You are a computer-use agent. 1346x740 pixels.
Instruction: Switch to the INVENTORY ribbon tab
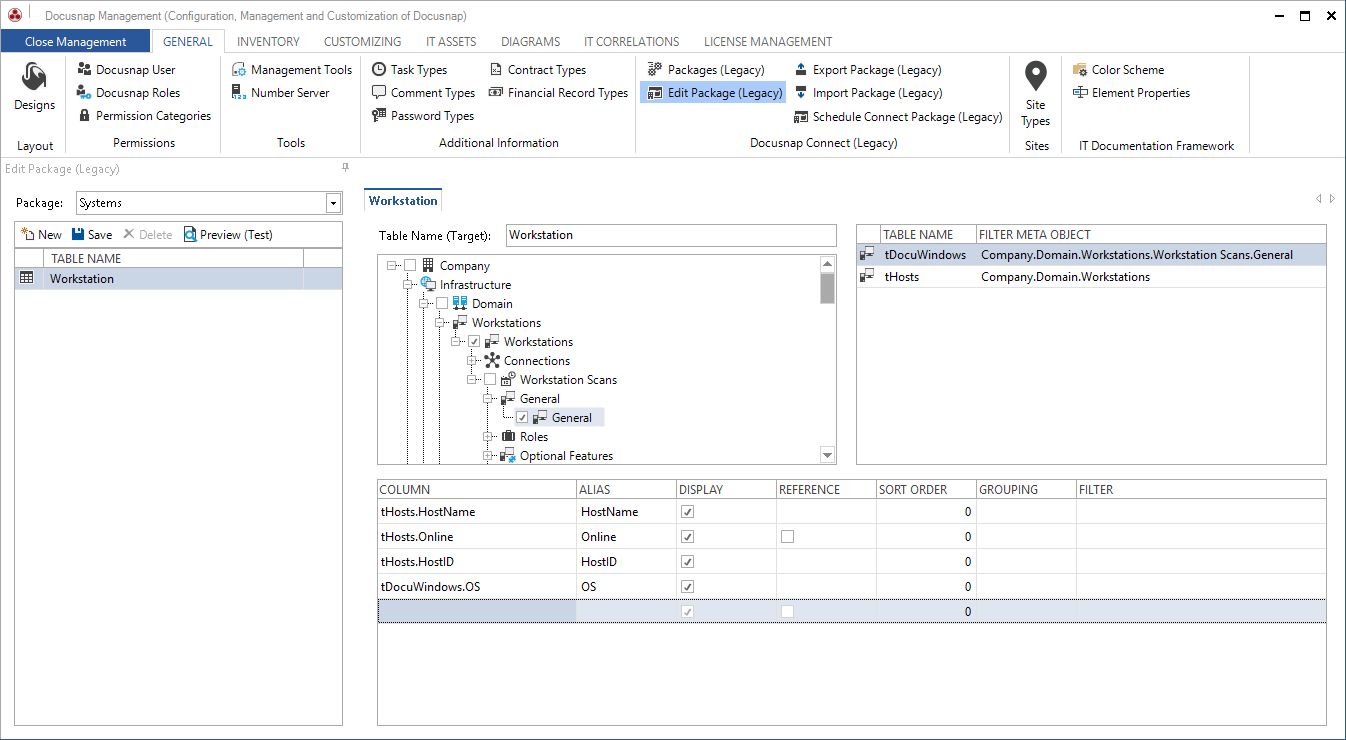[x=268, y=42]
